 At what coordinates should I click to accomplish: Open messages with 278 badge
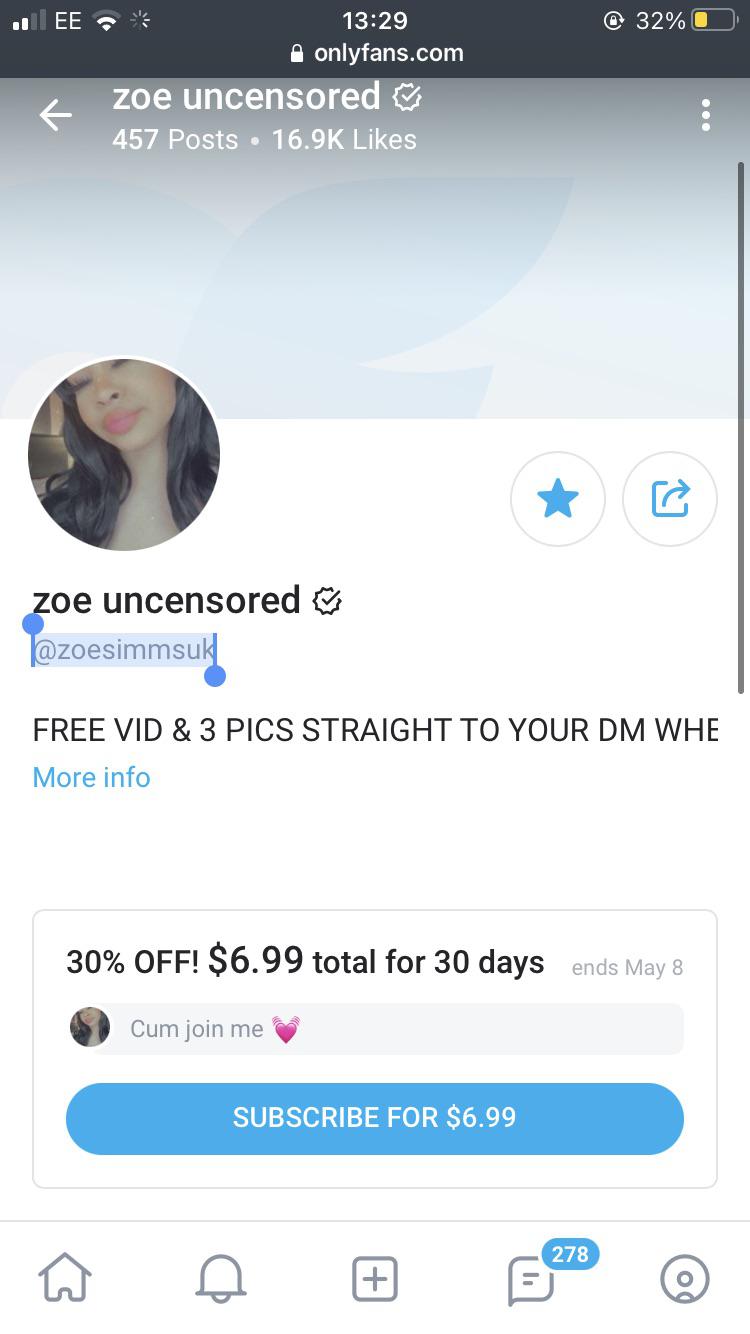pos(531,1278)
